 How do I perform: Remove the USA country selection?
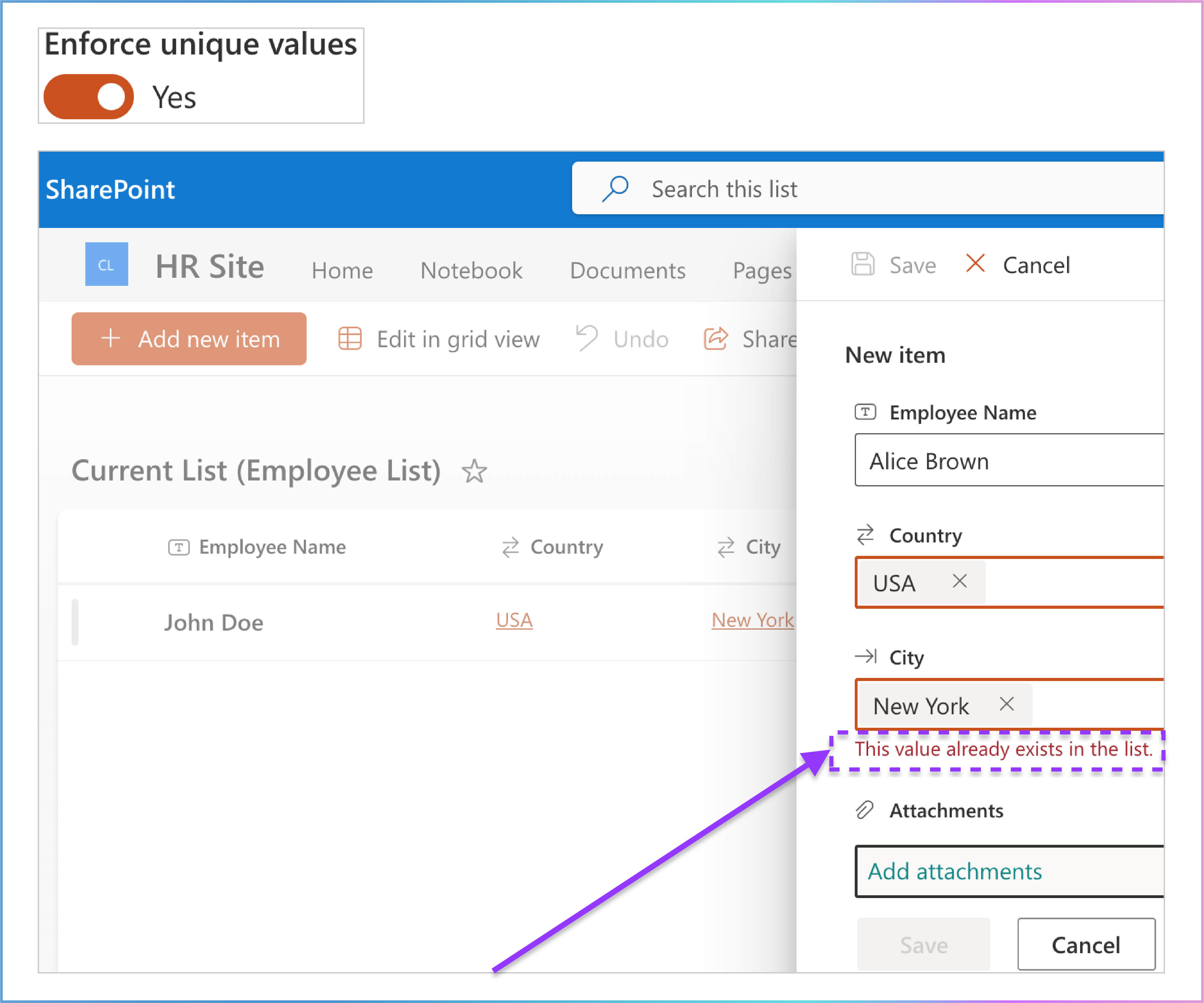pos(960,581)
